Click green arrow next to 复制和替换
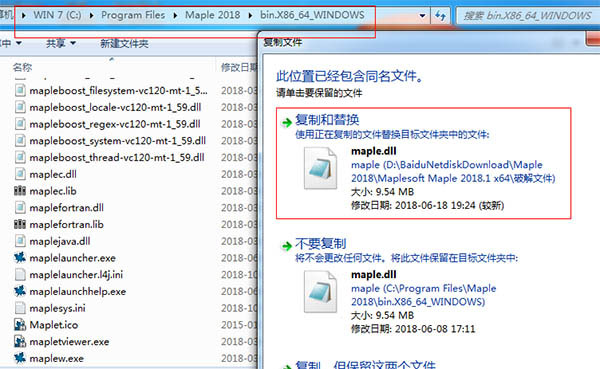 (286, 122)
